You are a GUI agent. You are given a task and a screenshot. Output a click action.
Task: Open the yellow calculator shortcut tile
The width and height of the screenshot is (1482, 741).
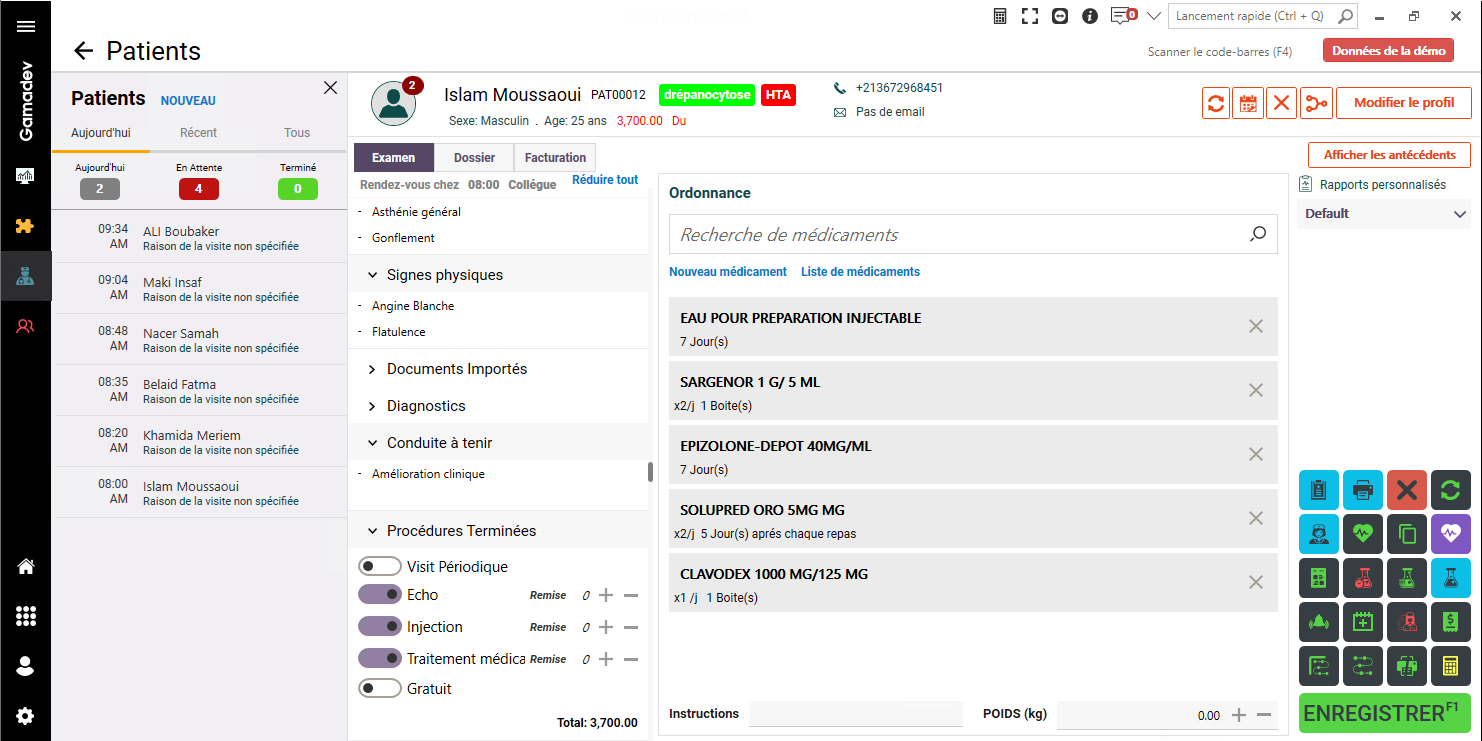[1450, 666]
